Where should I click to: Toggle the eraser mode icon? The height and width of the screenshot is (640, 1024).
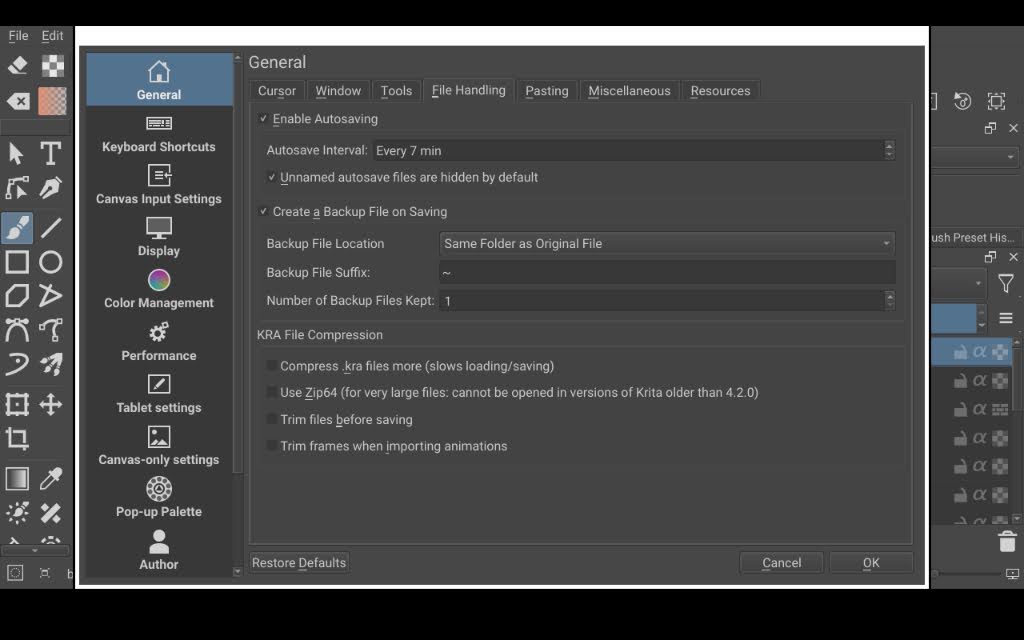[18, 65]
